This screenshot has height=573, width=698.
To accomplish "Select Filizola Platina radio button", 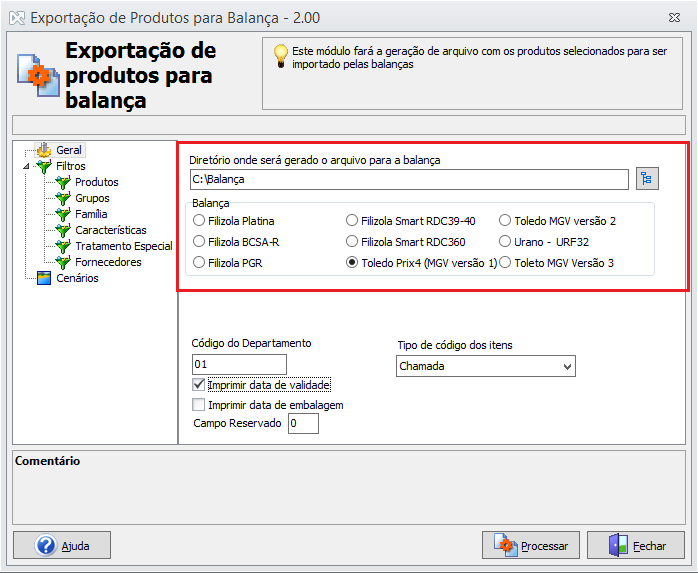I will coord(199,220).
